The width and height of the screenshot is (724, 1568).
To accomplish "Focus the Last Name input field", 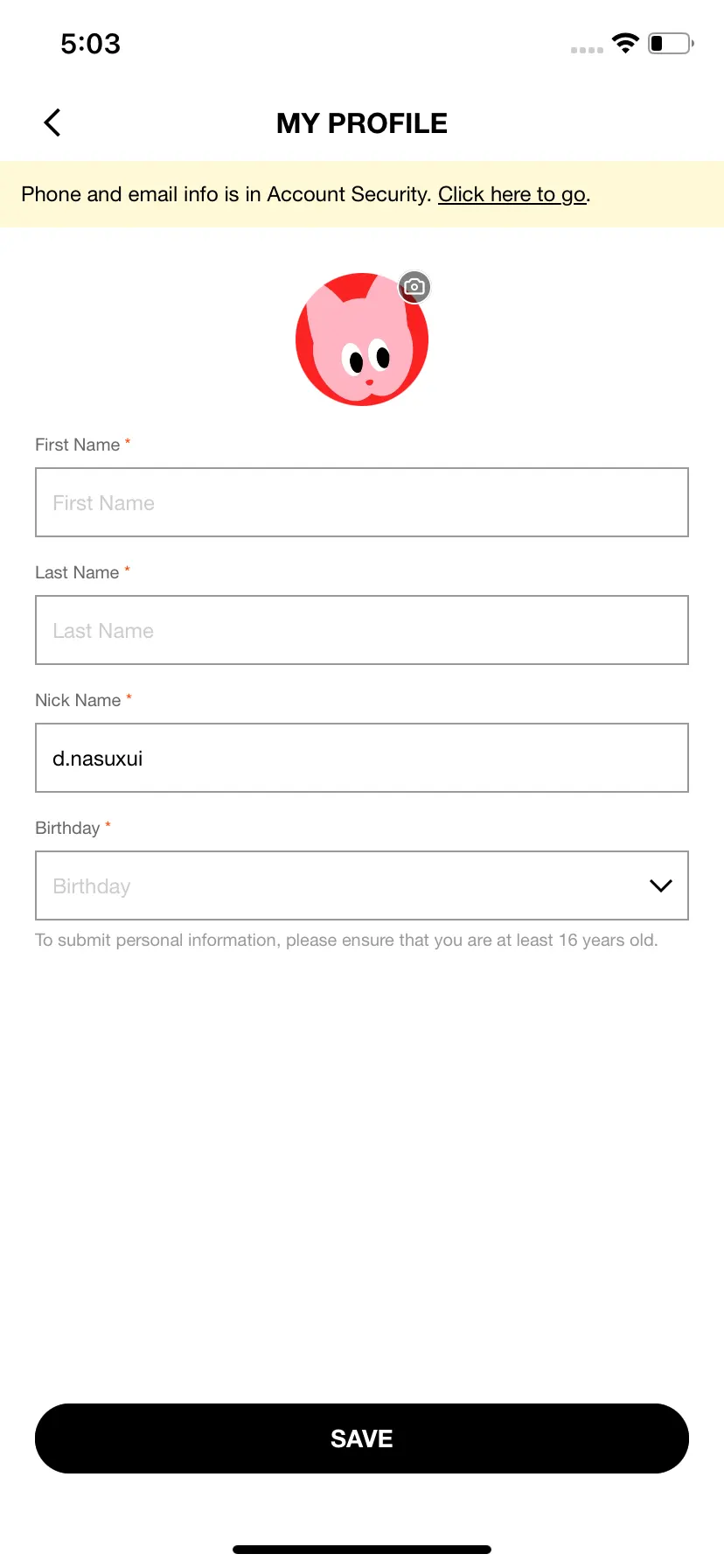I will 362,630.
